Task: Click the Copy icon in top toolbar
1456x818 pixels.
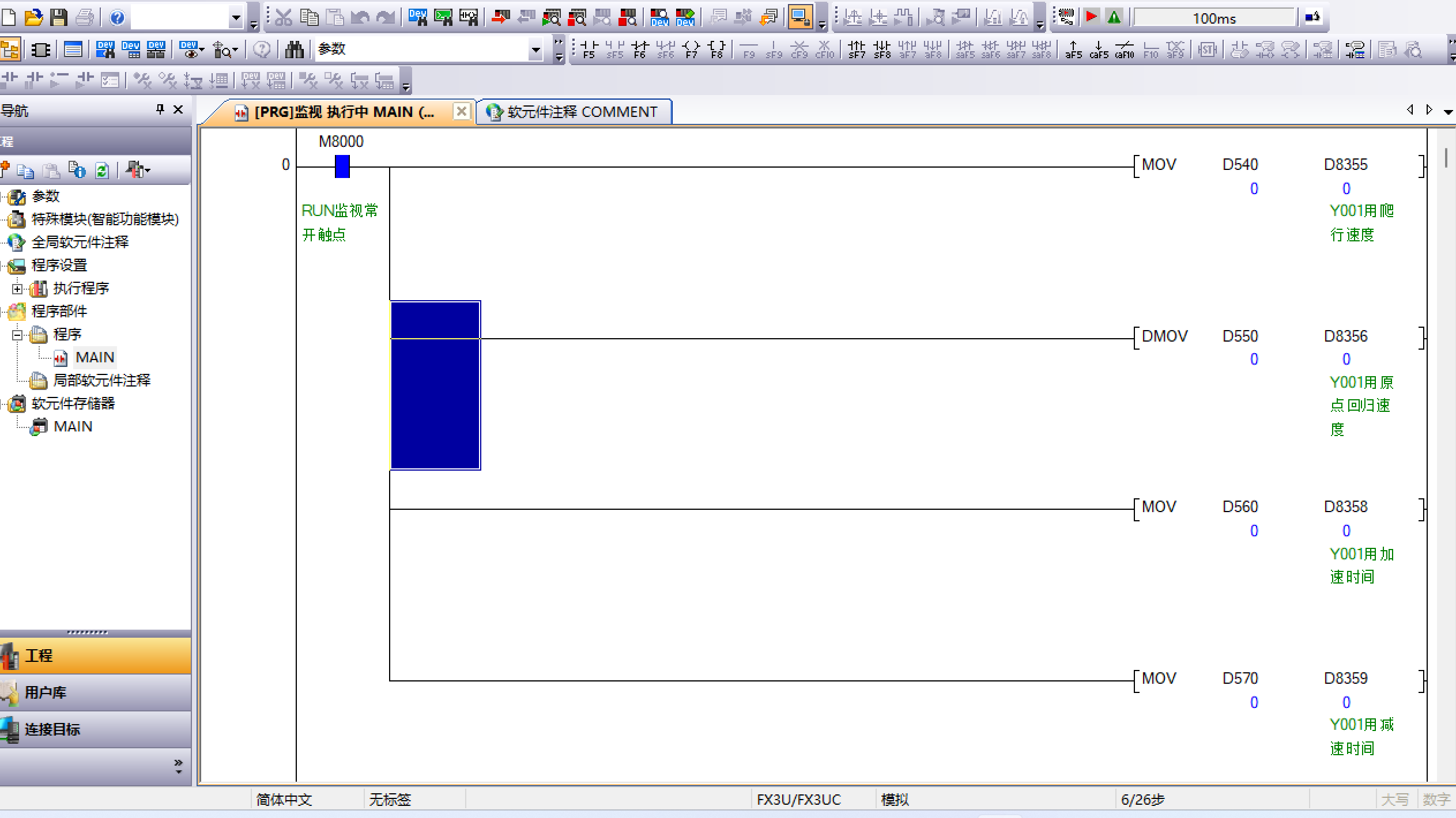Action: (x=309, y=18)
